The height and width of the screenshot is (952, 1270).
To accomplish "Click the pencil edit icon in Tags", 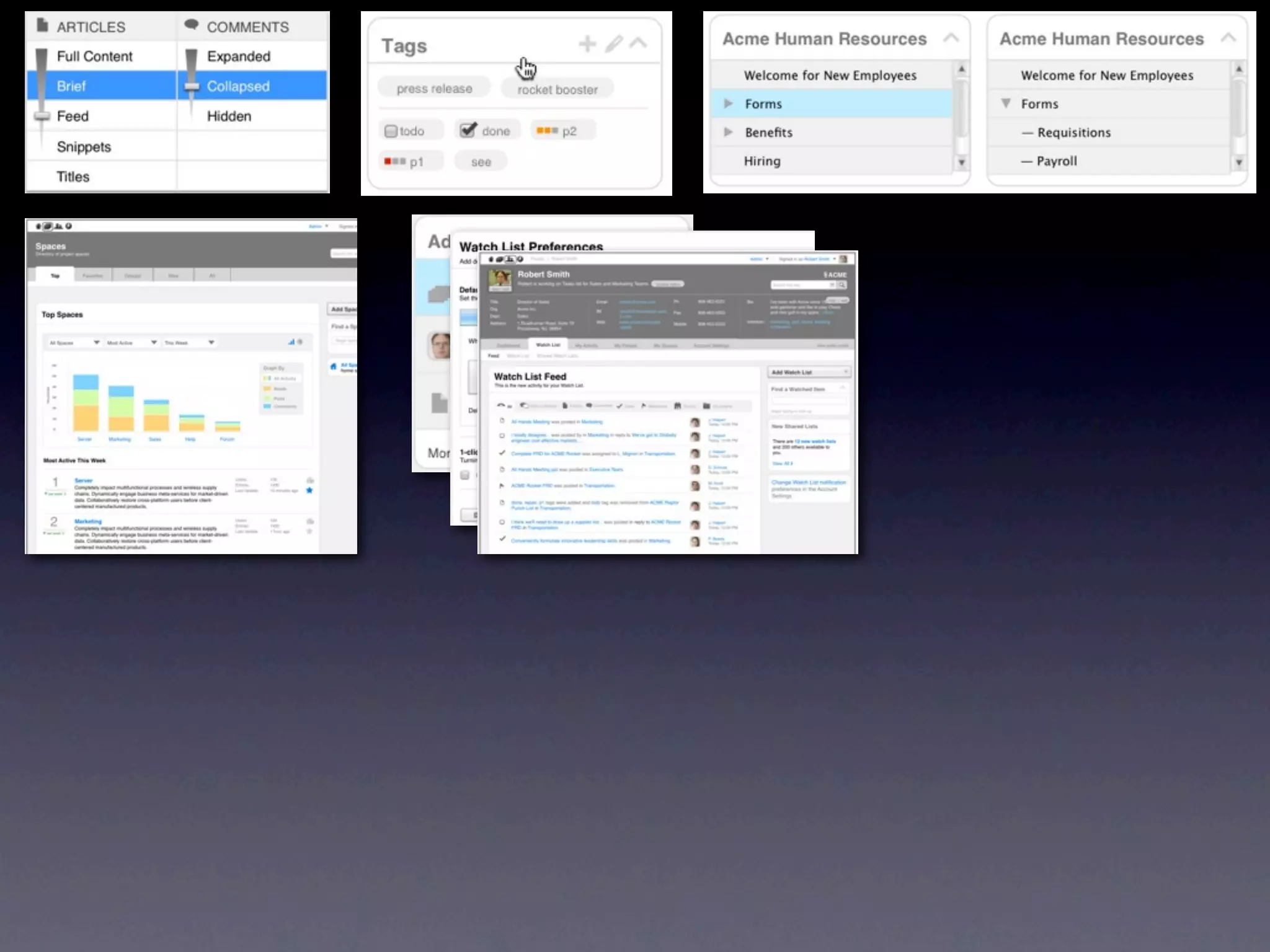I will (614, 44).
